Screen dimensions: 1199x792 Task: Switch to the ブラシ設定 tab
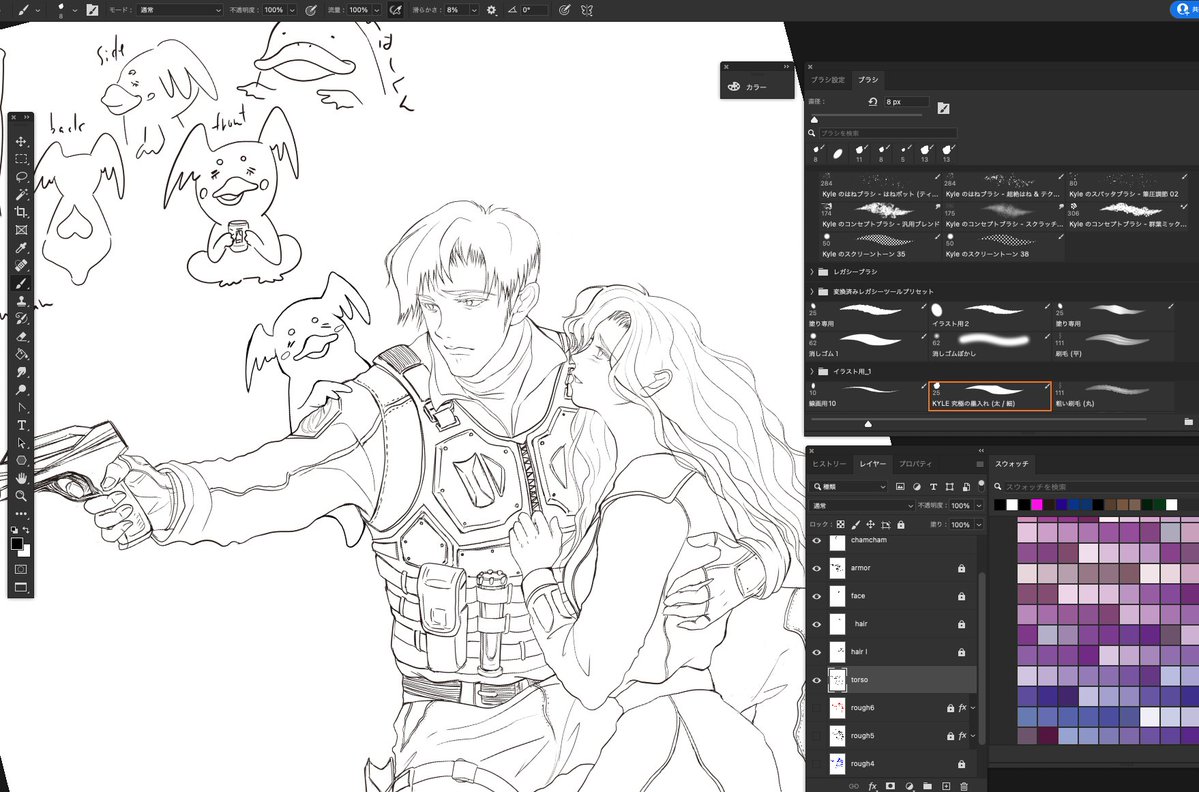click(827, 80)
